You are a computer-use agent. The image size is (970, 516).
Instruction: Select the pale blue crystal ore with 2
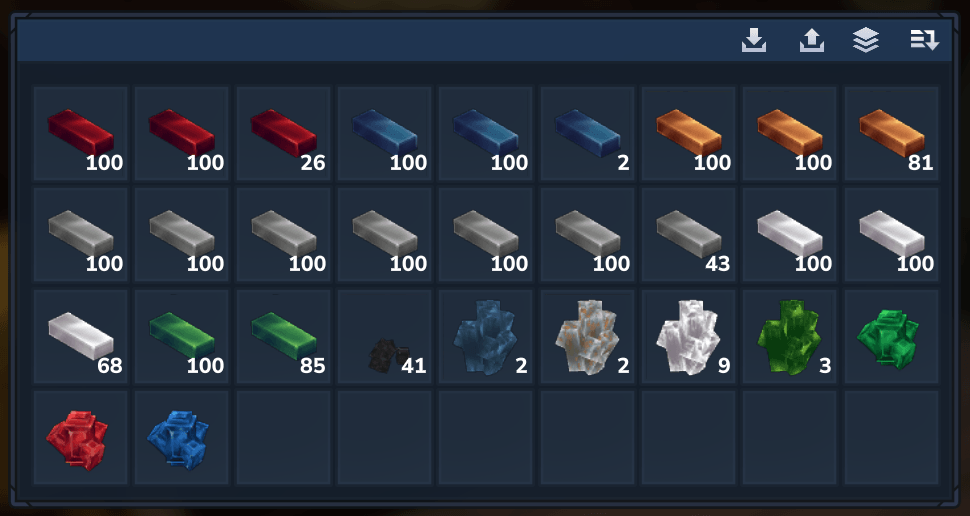click(x=486, y=336)
